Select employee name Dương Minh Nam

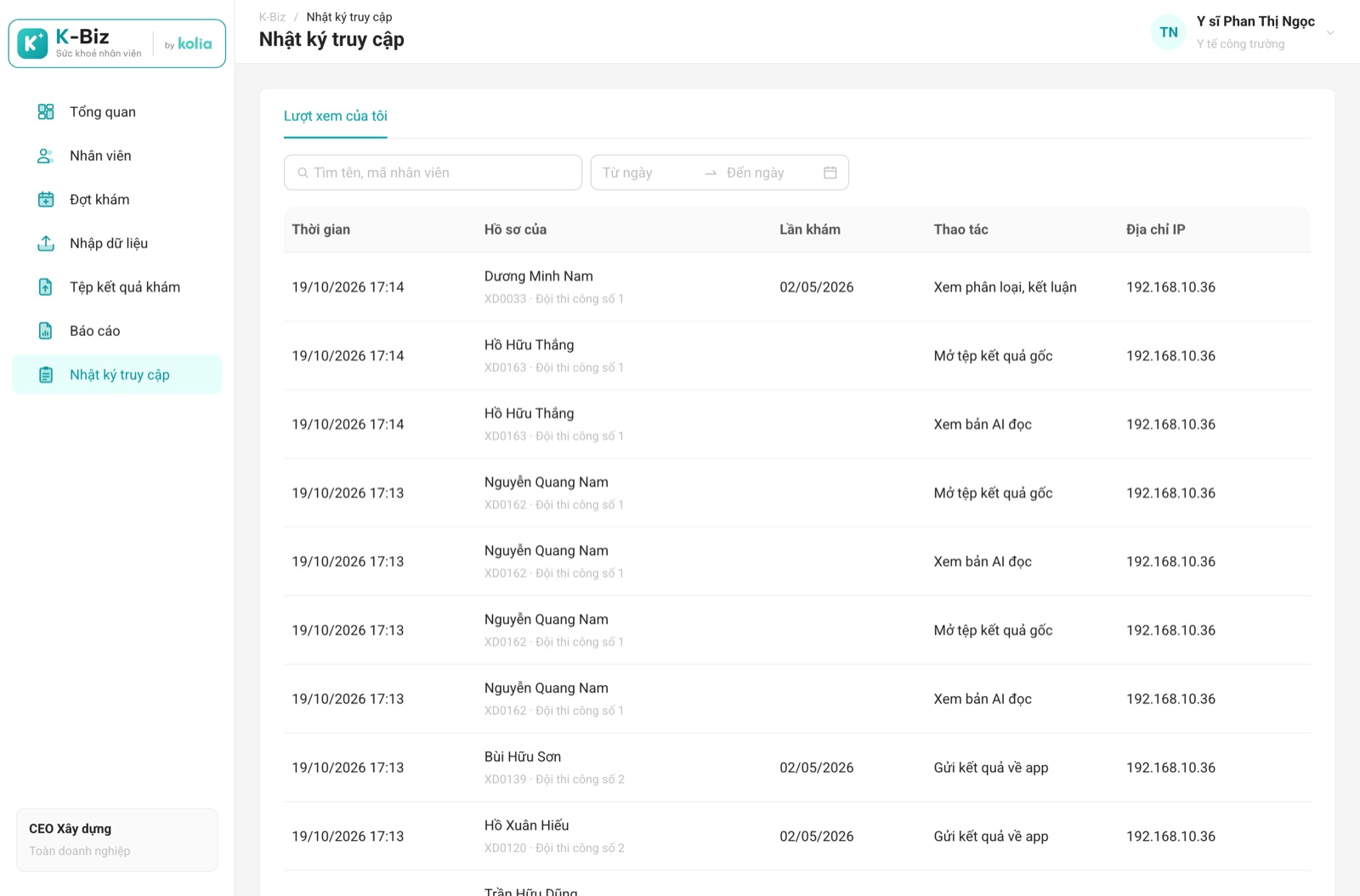[x=539, y=276]
